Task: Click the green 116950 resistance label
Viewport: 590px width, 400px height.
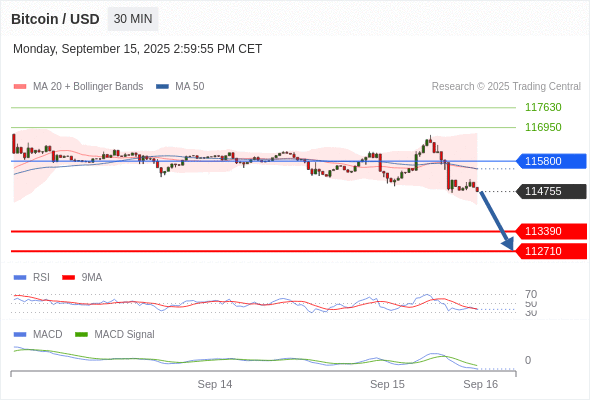Action: pyautogui.click(x=543, y=127)
